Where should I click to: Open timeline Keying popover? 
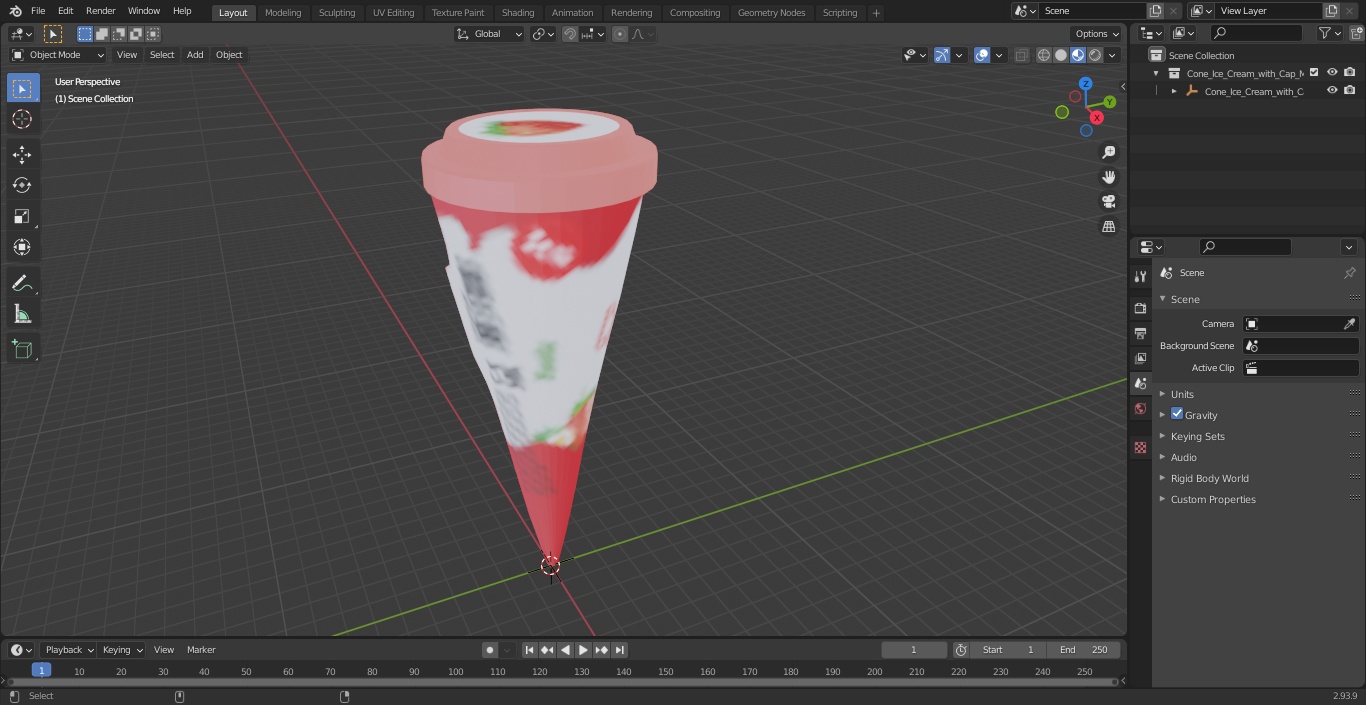pos(122,650)
